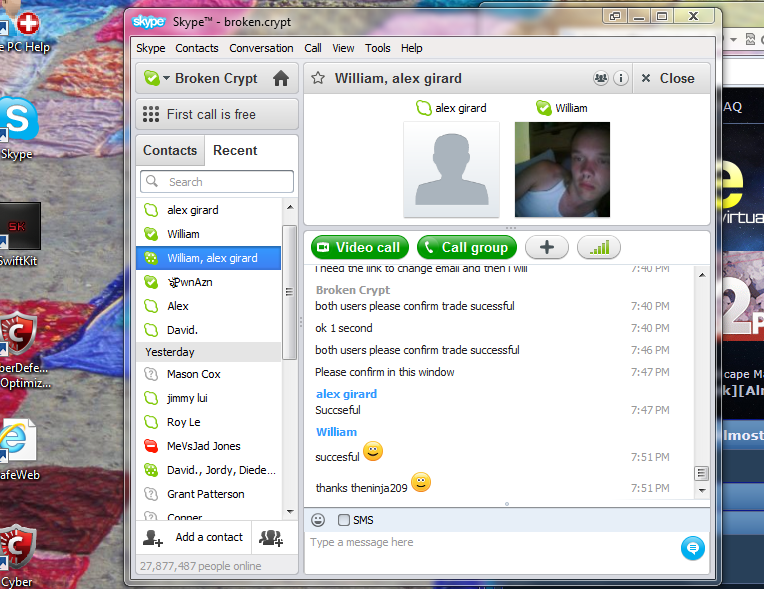
Task: Open the Help menu
Action: [412, 48]
